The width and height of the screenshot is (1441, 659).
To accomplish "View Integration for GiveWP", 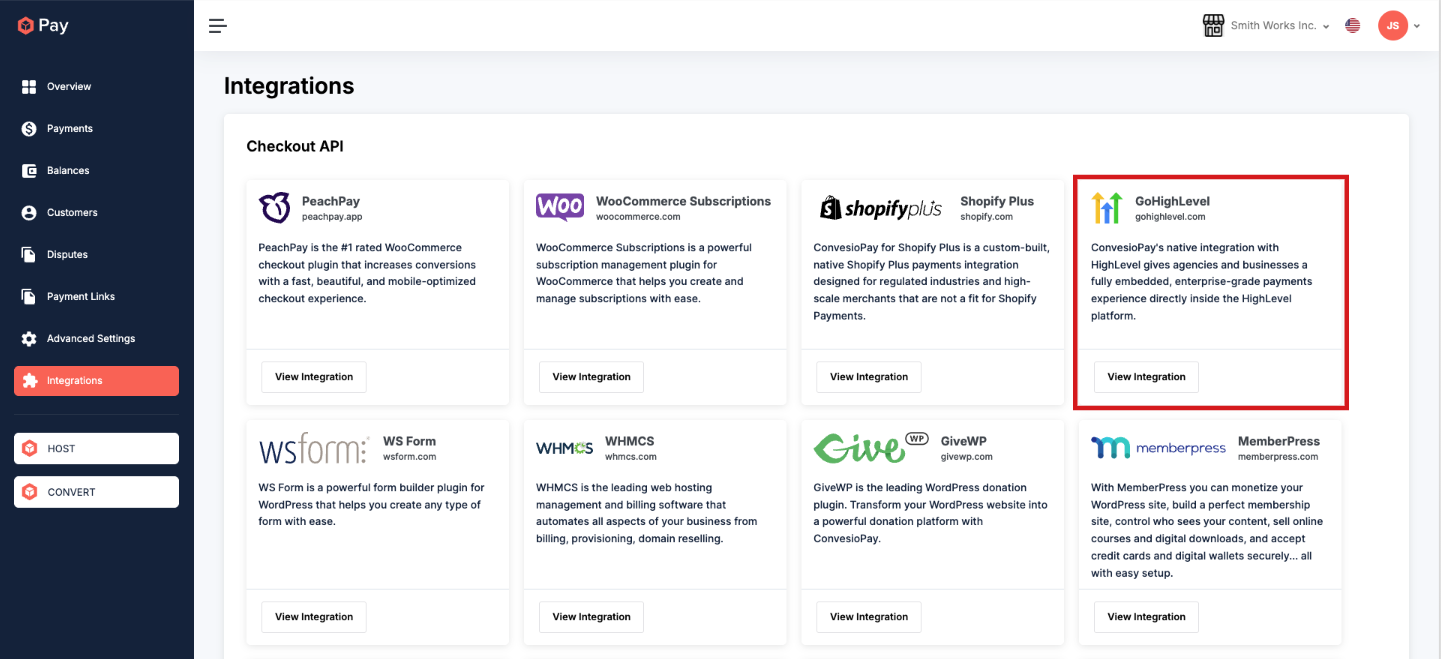I will (869, 617).
